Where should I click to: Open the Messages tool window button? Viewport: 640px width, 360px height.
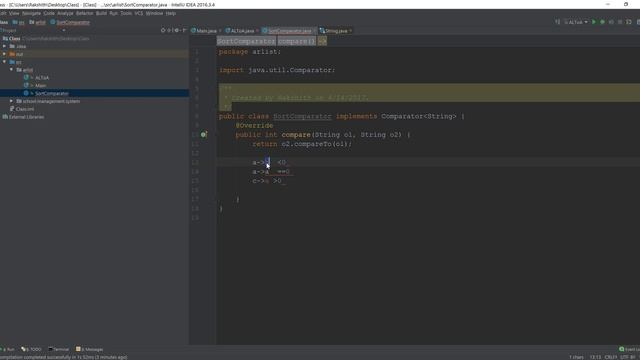point(90,349)
